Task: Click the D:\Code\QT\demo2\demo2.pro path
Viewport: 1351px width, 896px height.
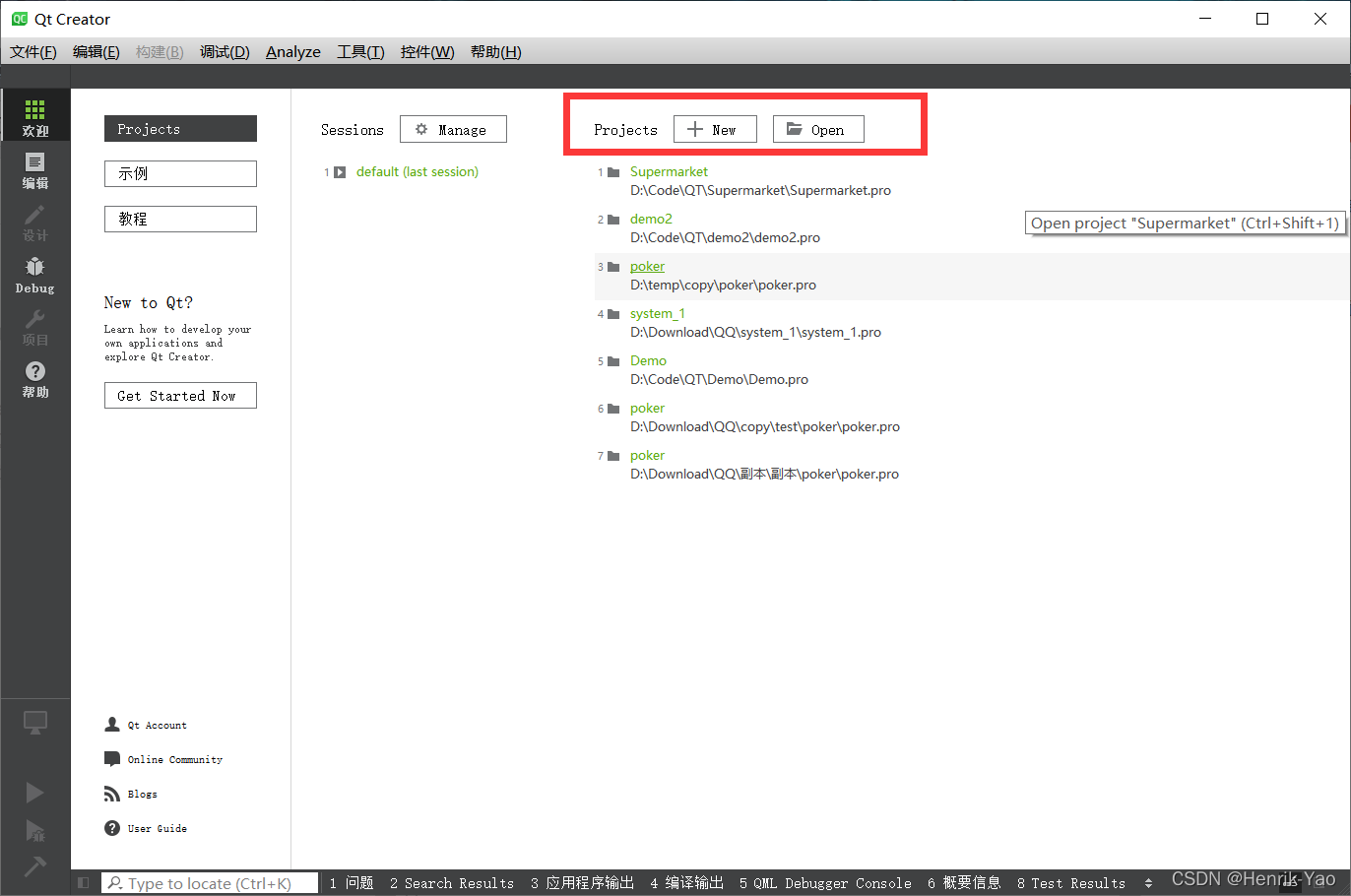Action: pos(725,237)
